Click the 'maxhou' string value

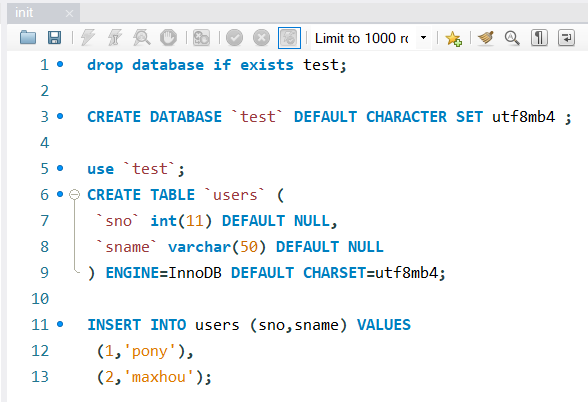click(x=159, y=376)
